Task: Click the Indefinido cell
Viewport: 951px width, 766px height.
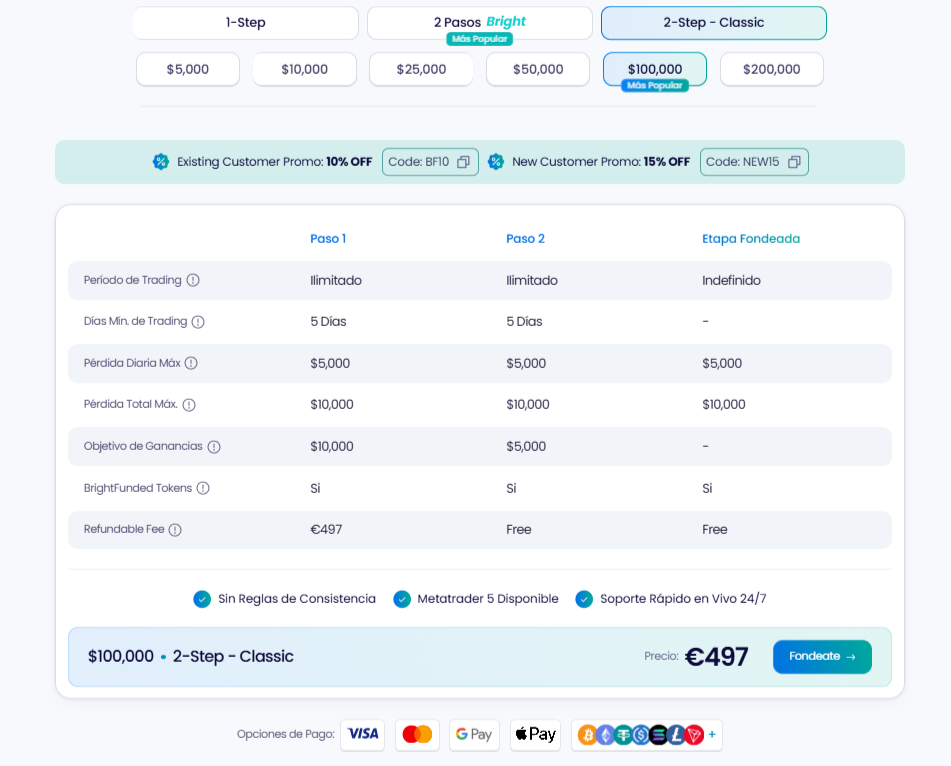Action: click(731, 280)
